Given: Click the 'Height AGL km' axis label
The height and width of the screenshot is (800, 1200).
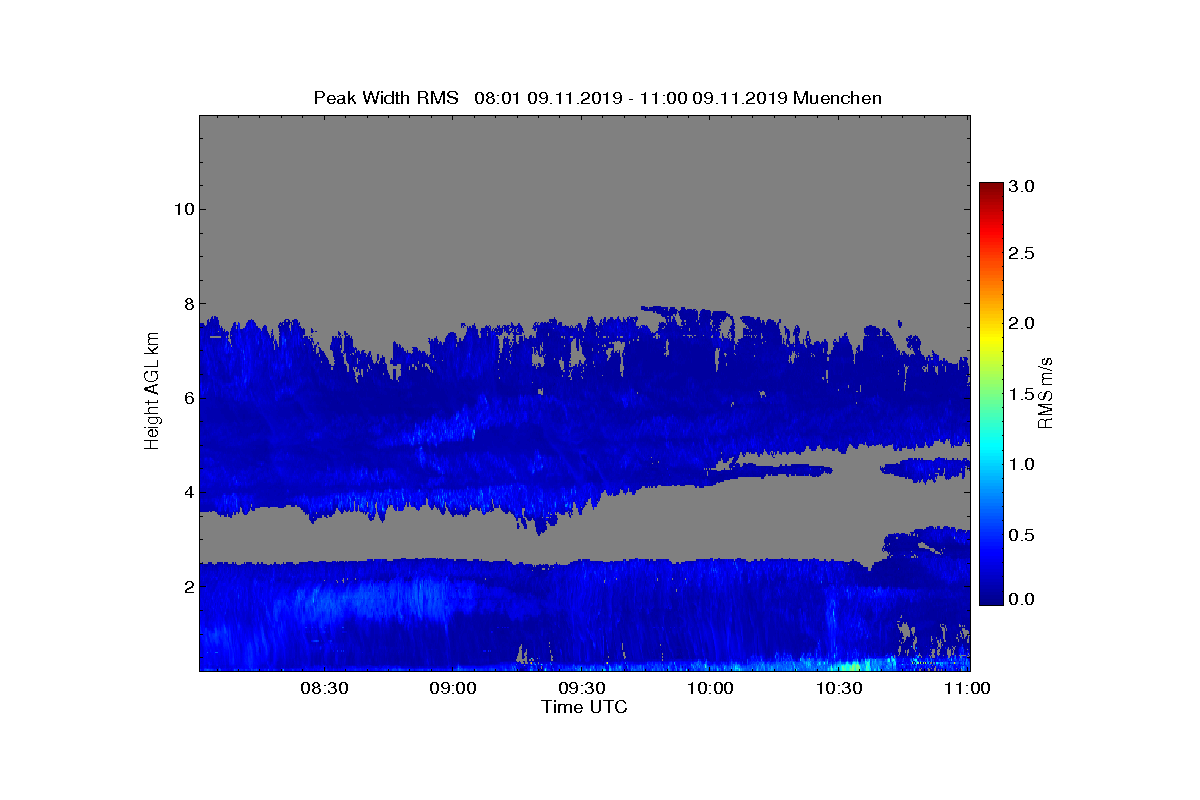Looking at the screenshot, I should pyautogui.click(x=152, y=393).
